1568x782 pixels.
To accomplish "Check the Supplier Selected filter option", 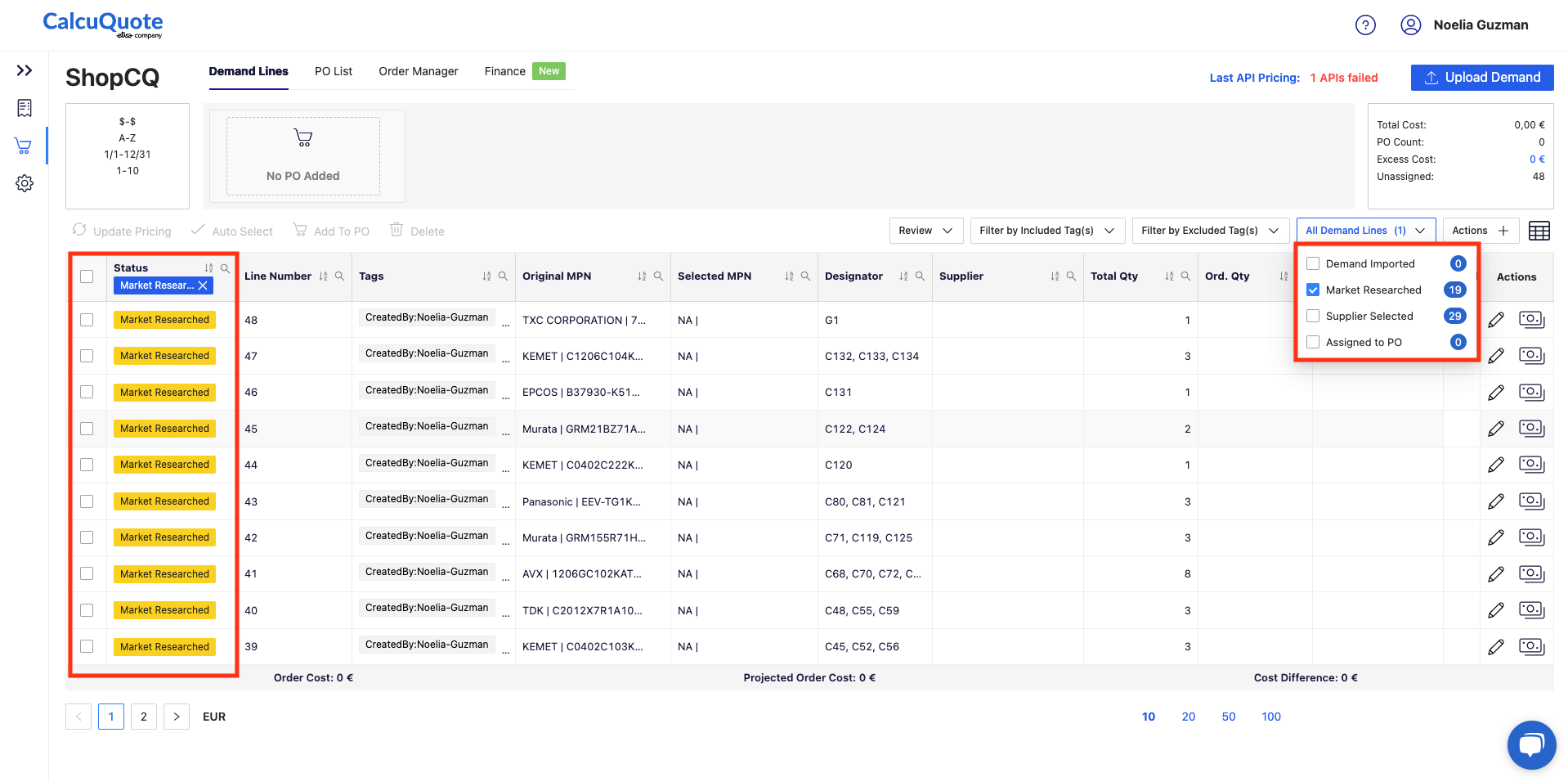I will 1313,316.
